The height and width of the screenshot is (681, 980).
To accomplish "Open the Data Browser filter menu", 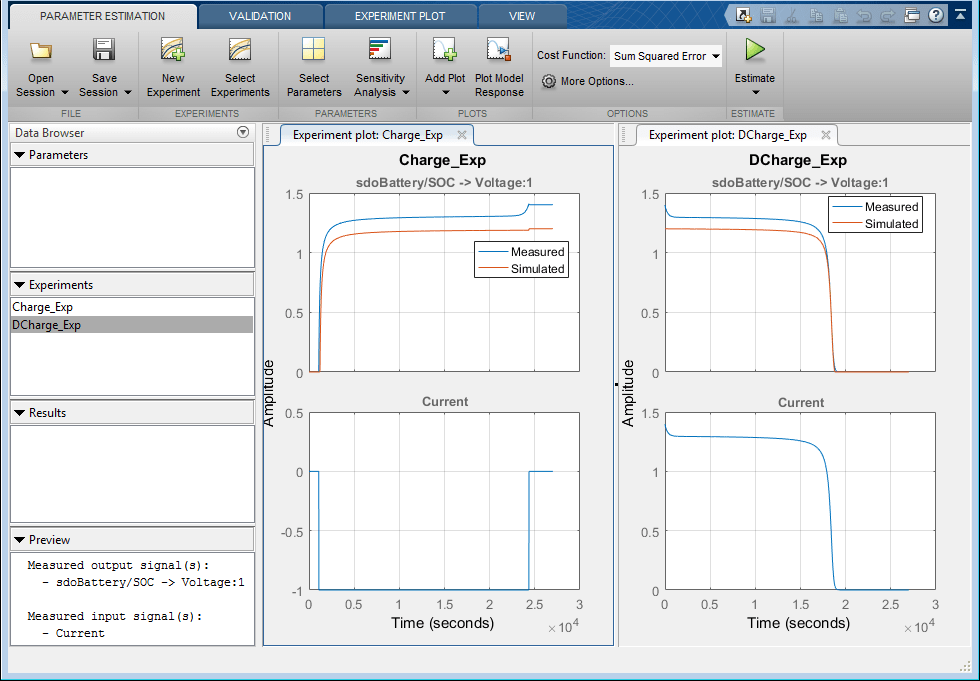I will click(242, 132).
